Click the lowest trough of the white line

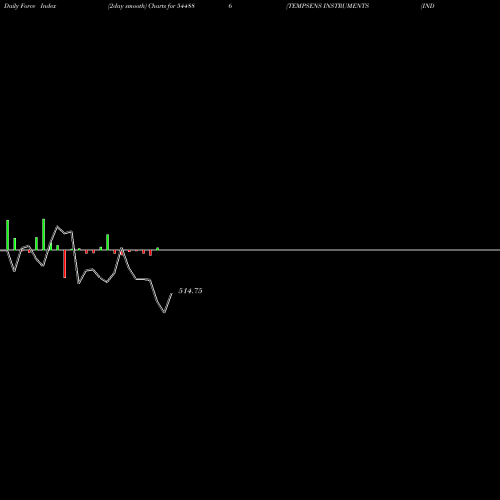164,312
